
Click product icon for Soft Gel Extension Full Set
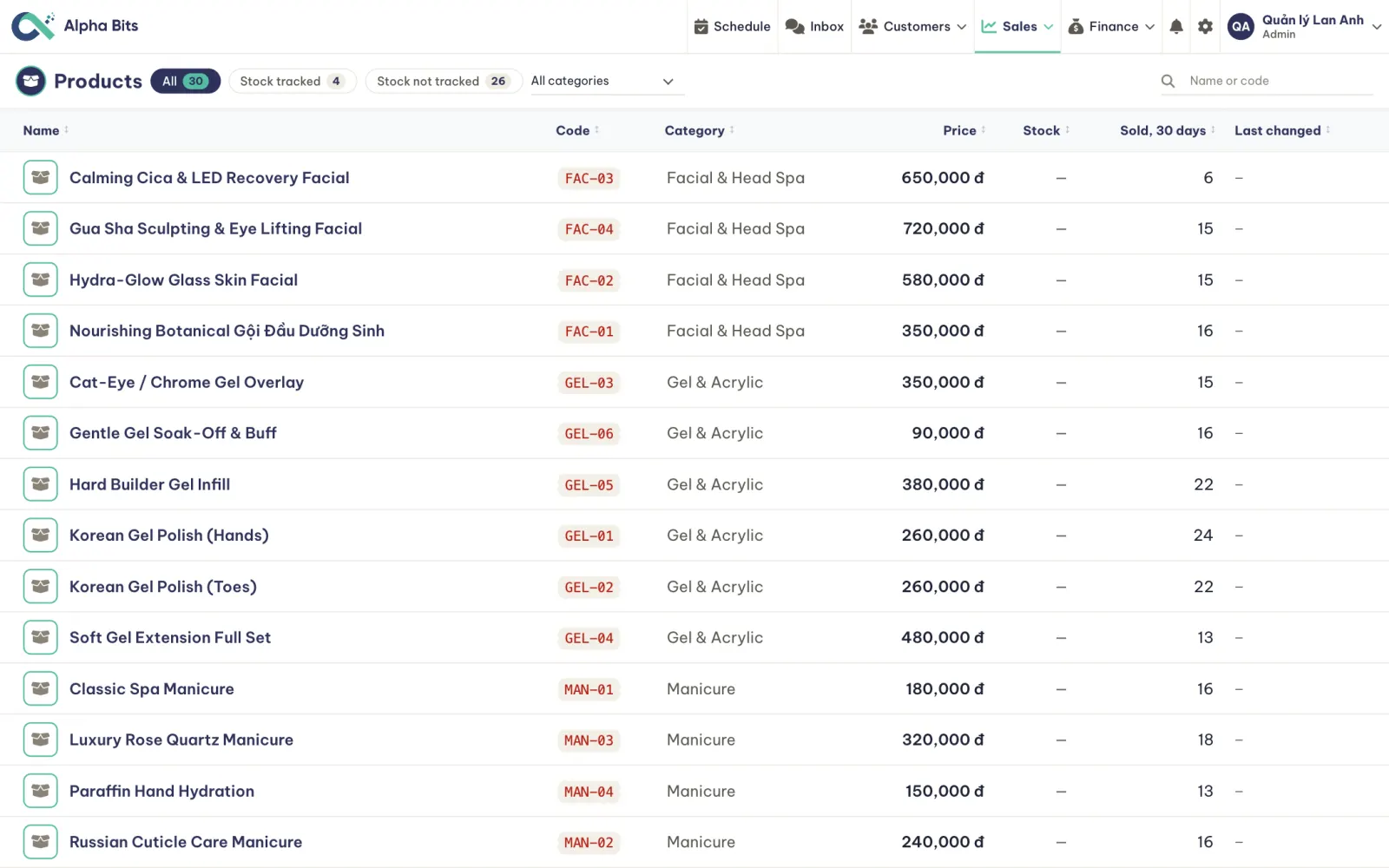40,637
